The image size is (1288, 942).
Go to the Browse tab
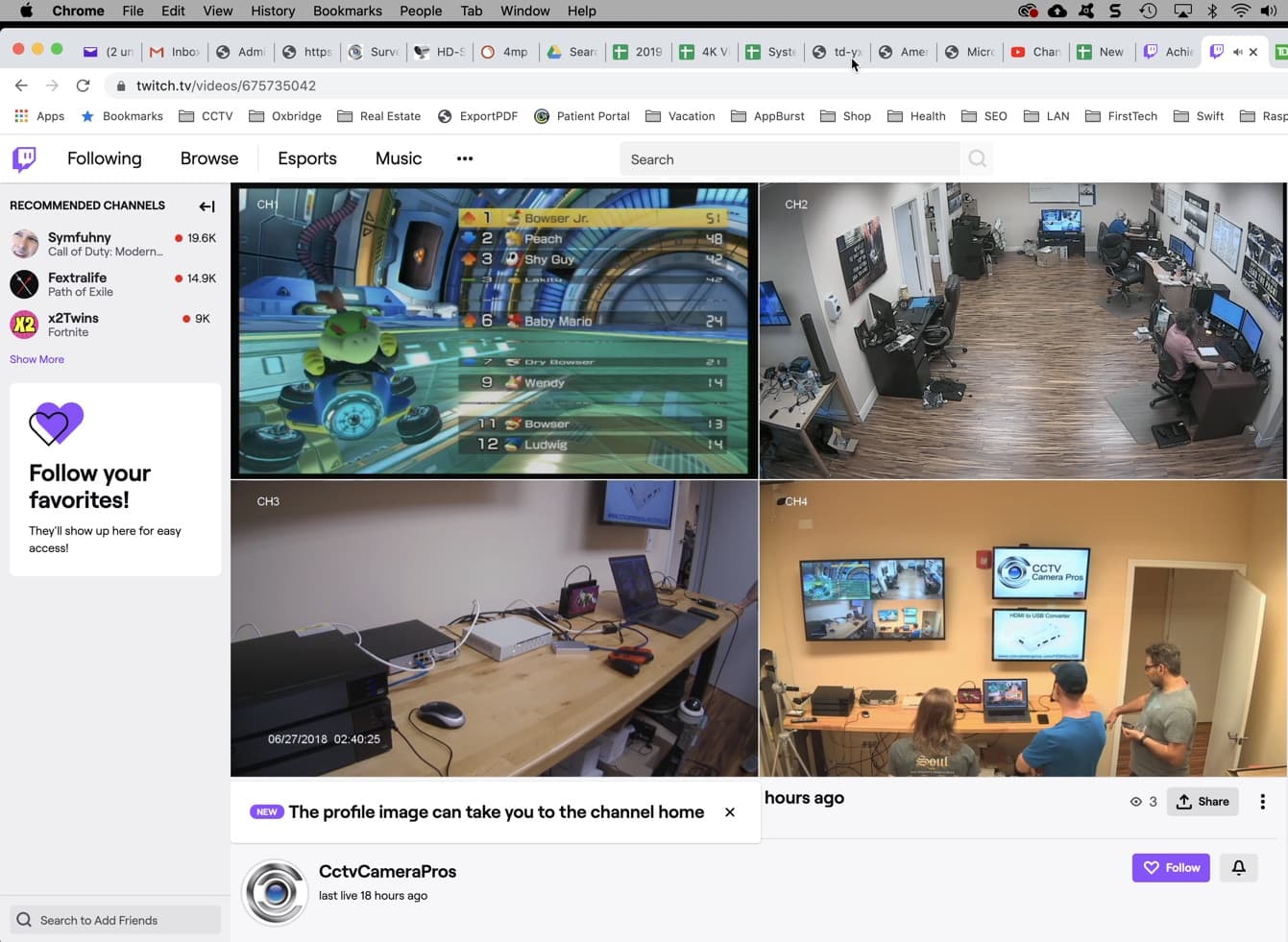209,158
